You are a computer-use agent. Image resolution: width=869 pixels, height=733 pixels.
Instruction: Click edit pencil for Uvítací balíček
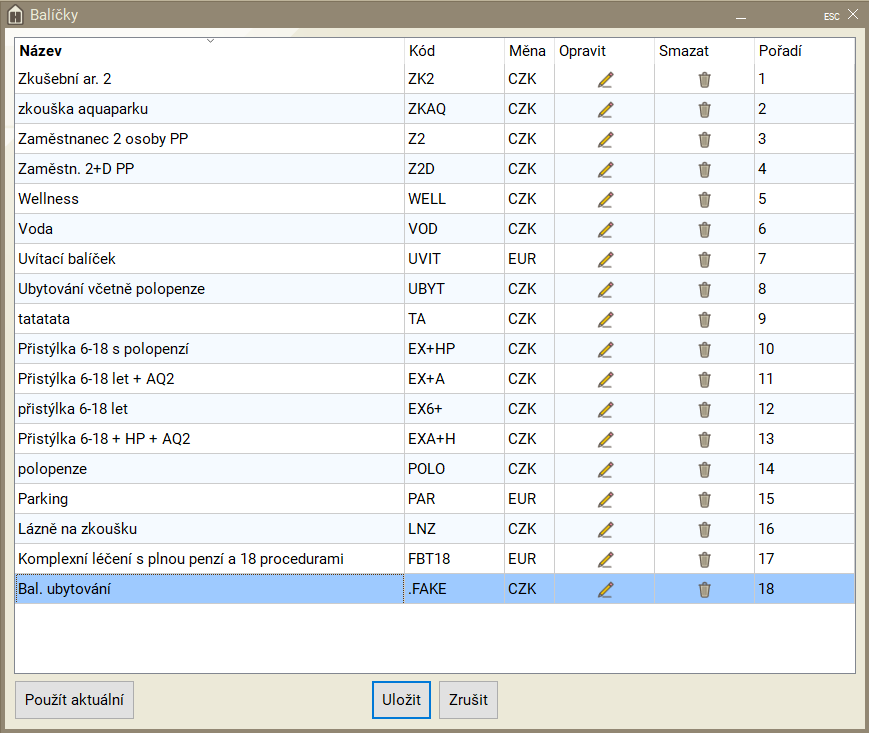pos(605,259)
